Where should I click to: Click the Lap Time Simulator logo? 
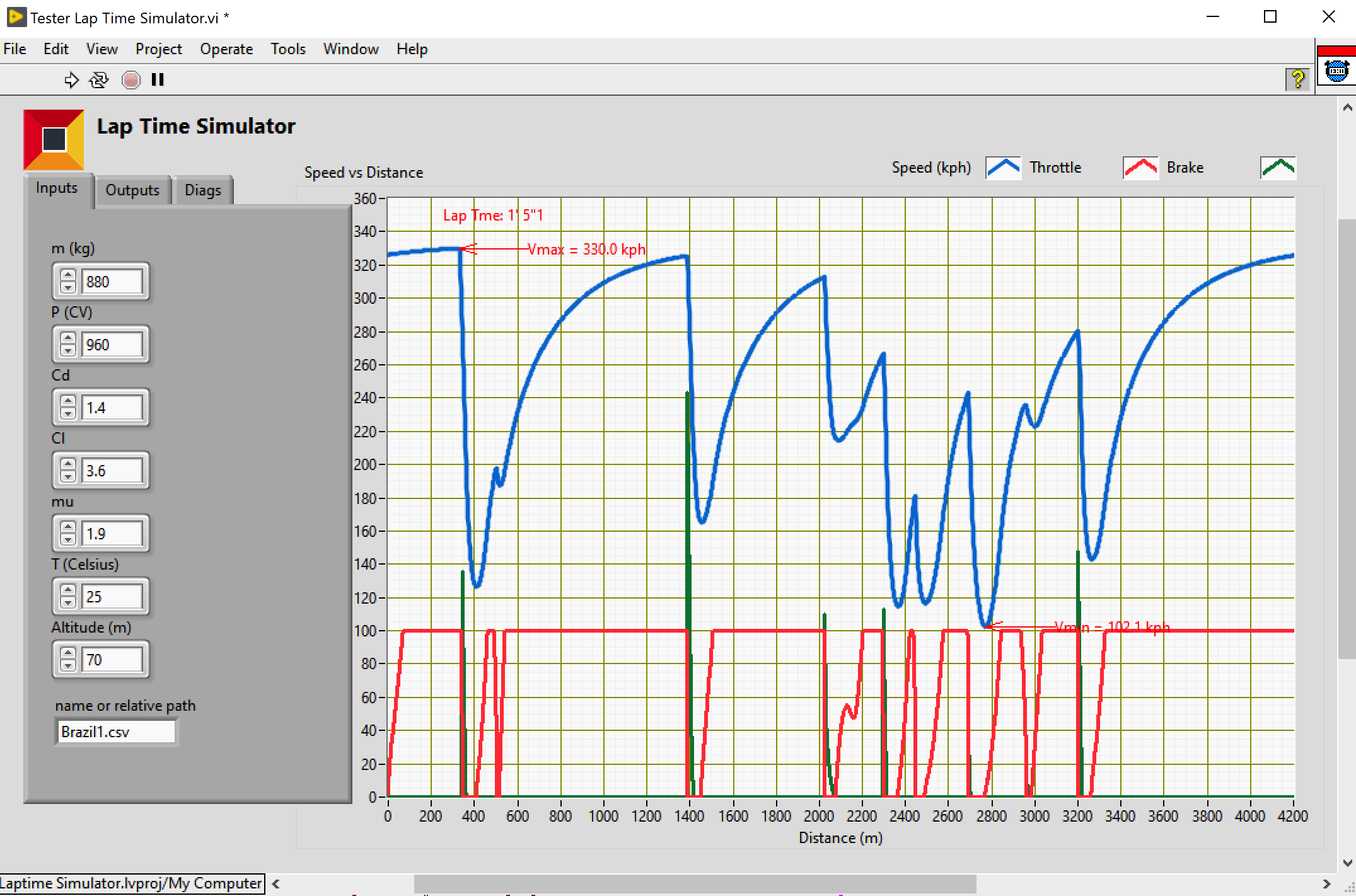click(54, 140)
